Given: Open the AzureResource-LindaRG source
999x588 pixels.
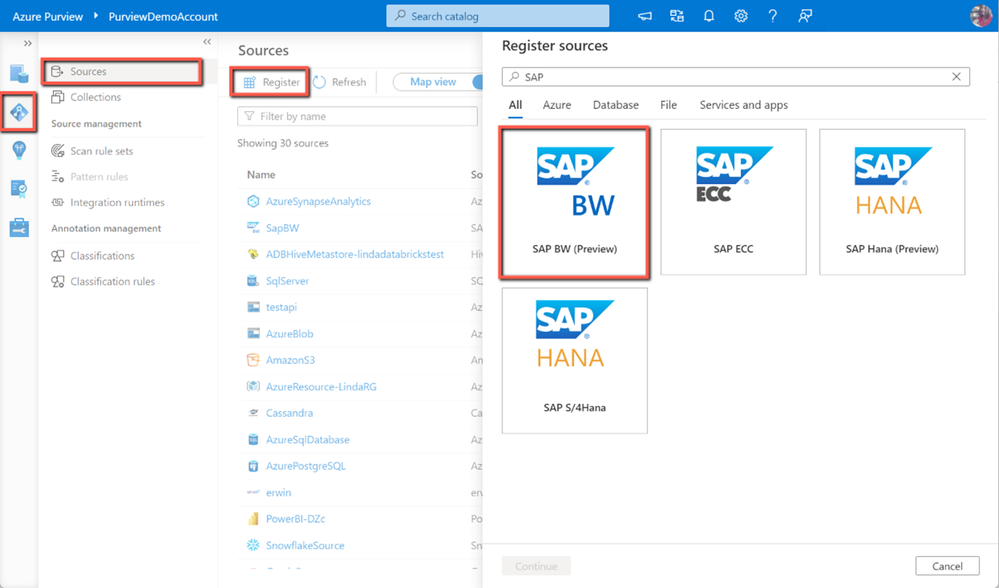Looking at the screenshot, I should [x=321, y=387].
